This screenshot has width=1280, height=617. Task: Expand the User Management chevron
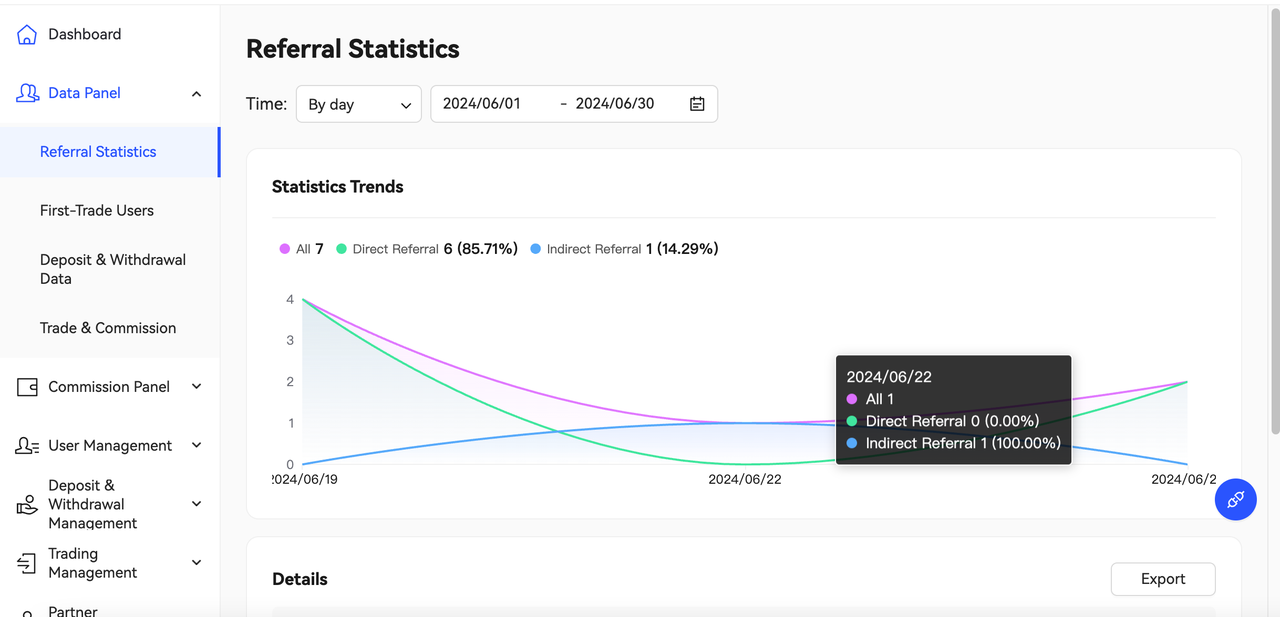pyautogui.click(x=196, y=446)
